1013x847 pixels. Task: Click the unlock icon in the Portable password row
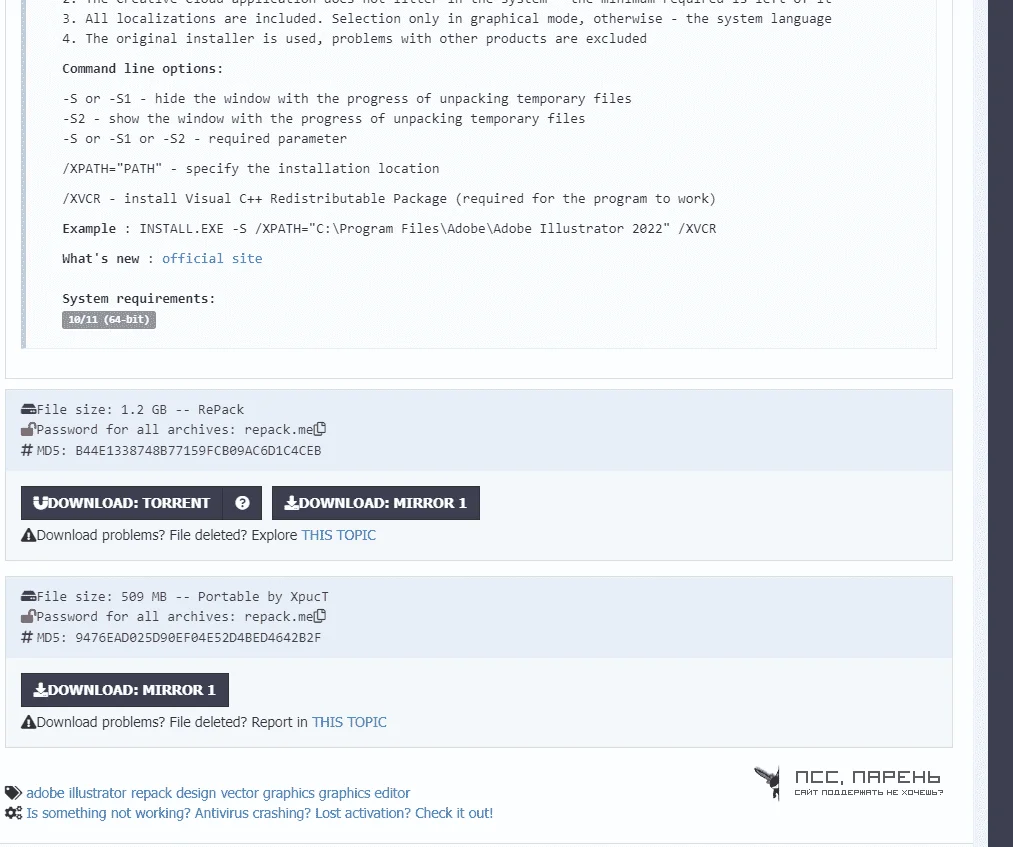(x=28, y=616)
